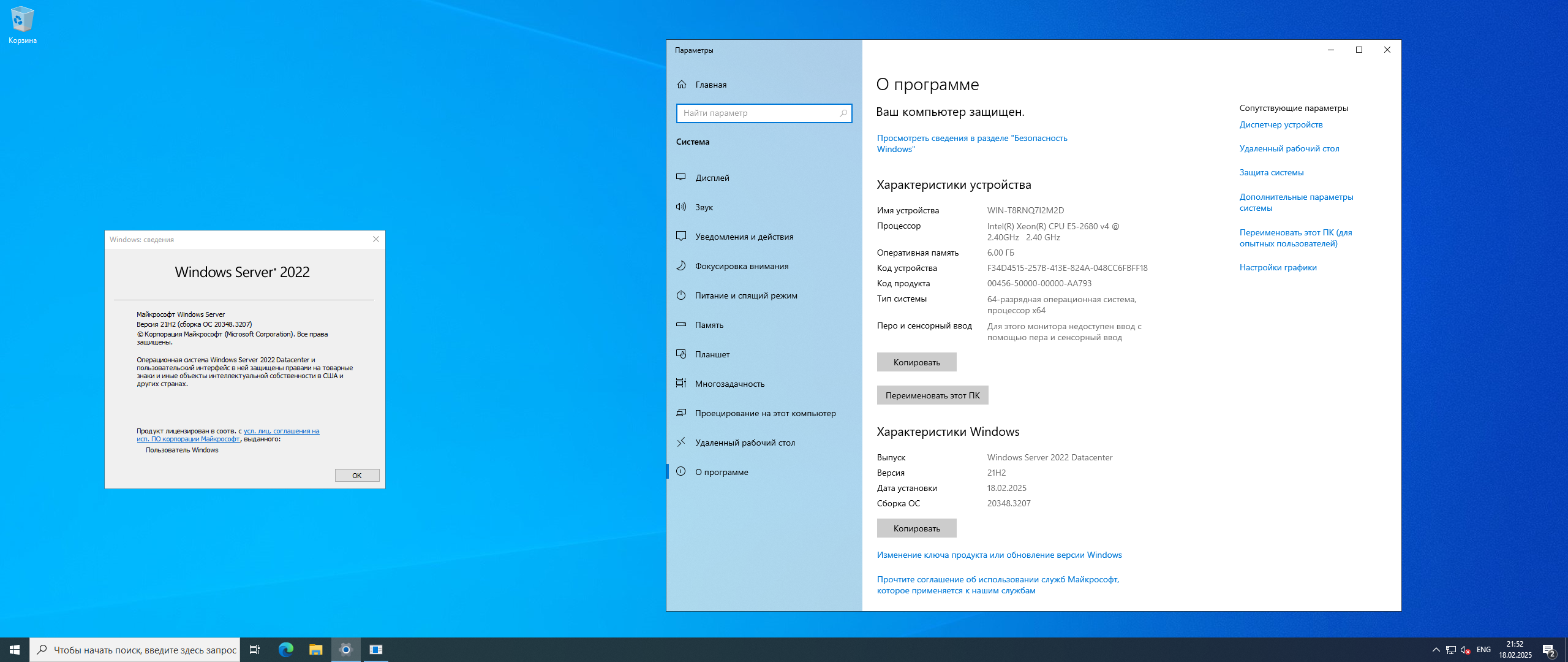The width and height of the screenshot is (1568, 662).
Task: Click the Планшет tablet icon
Action: point(681,354)
